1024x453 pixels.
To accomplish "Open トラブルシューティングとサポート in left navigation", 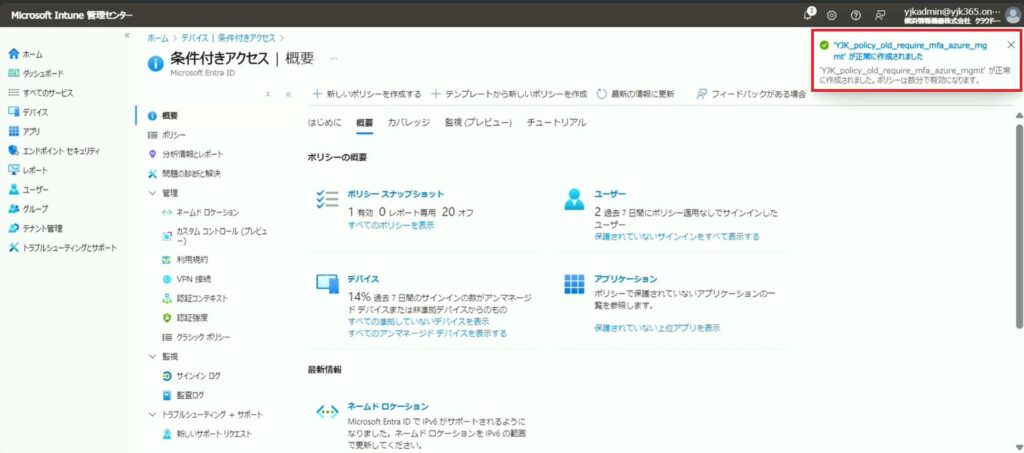I will tap(63, 248).
